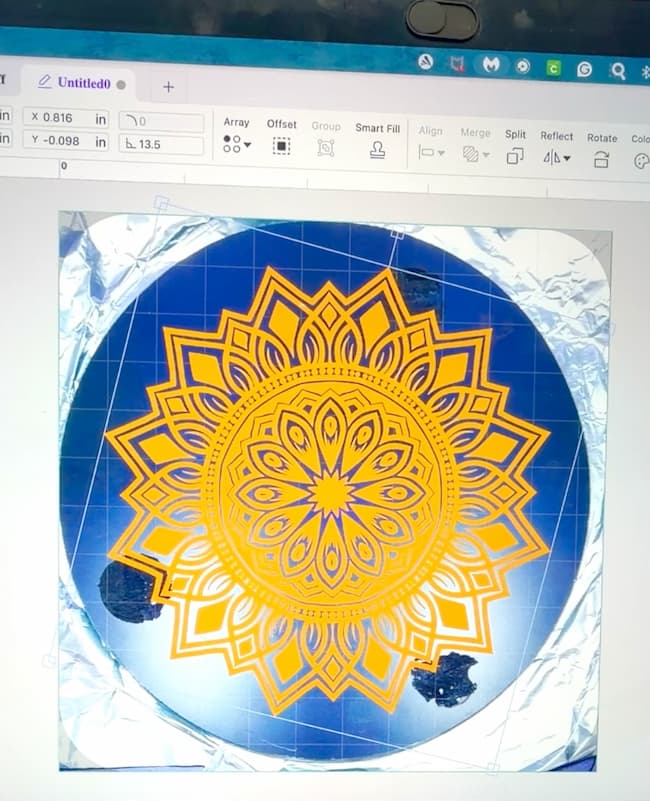Click the Rotate tool icon
The image size is (650, 801).
click(601, 160)
